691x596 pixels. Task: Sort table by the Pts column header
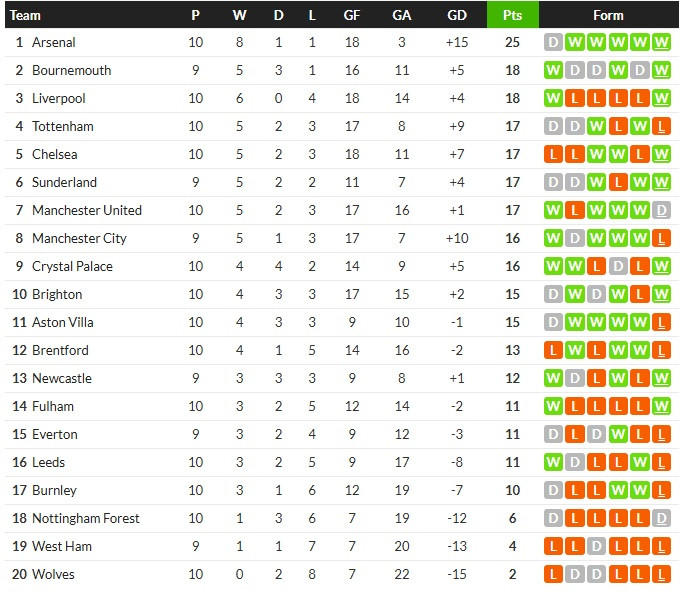(x=512, y=15)
